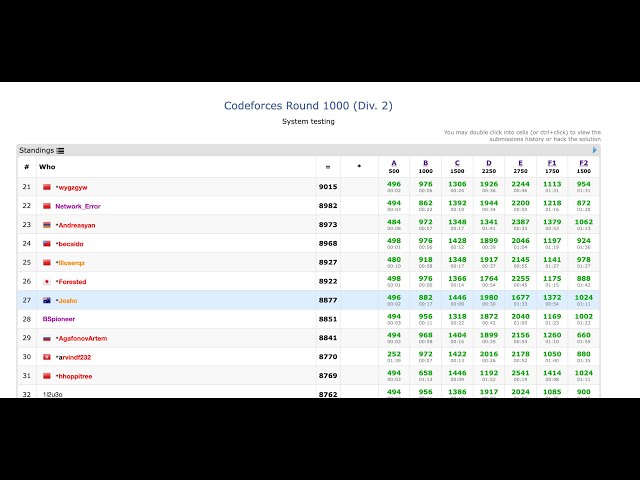Viewport: 640px width, 480px height.
Task: Click the flag beside Network_Error
Action: click(x=47, y=206)
